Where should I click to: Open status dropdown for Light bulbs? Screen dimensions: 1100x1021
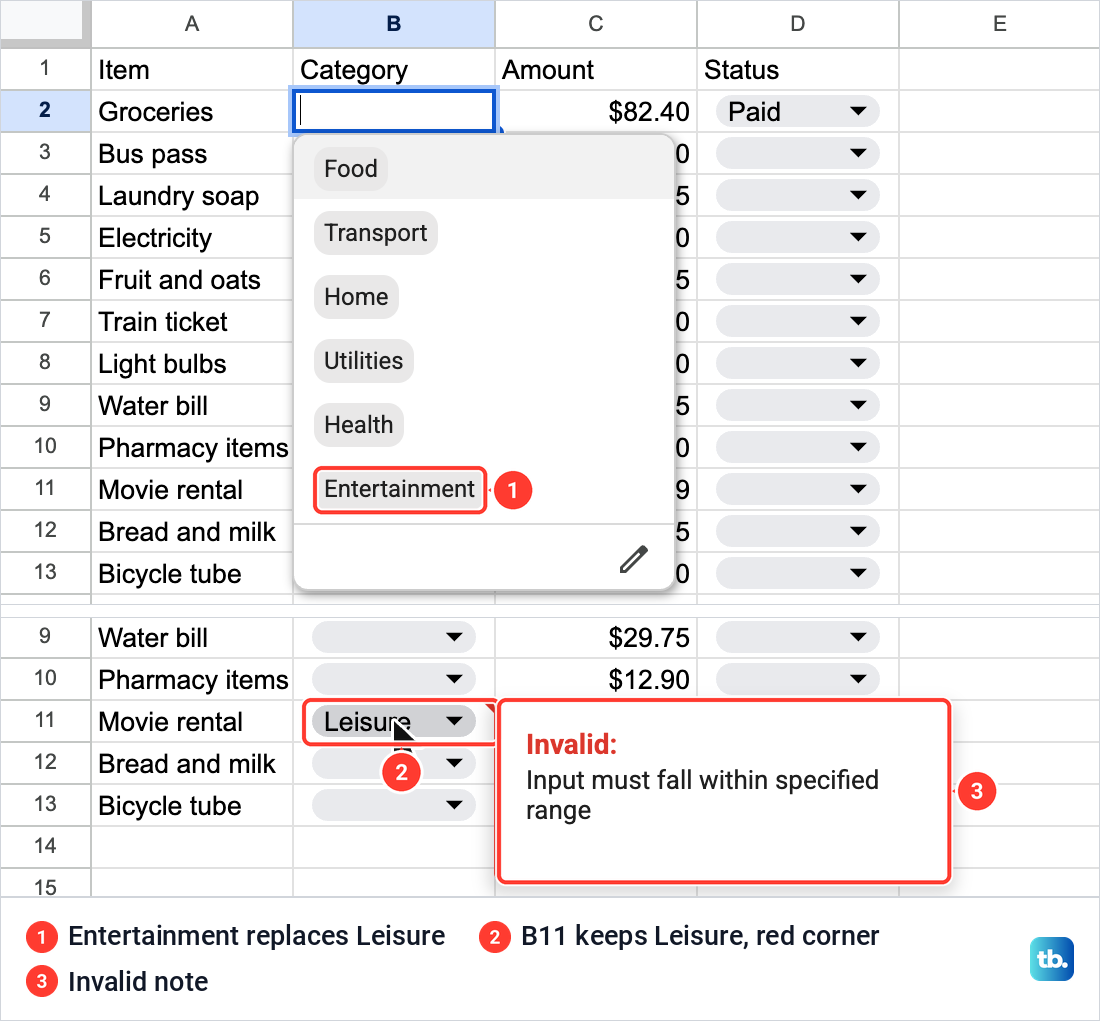coord(797,363)
